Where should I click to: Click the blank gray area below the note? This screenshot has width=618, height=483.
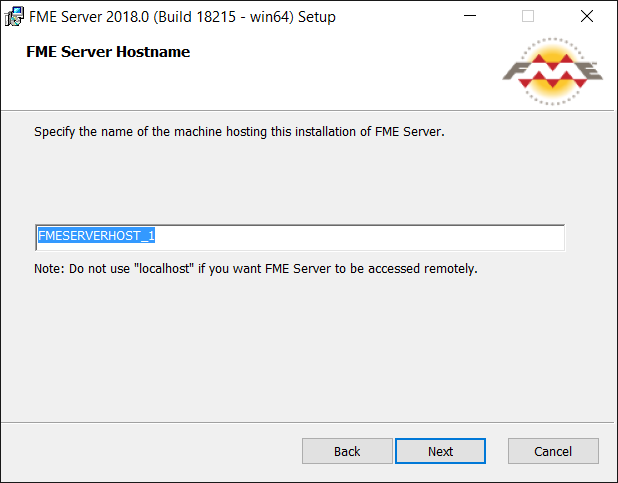(307, 347)
